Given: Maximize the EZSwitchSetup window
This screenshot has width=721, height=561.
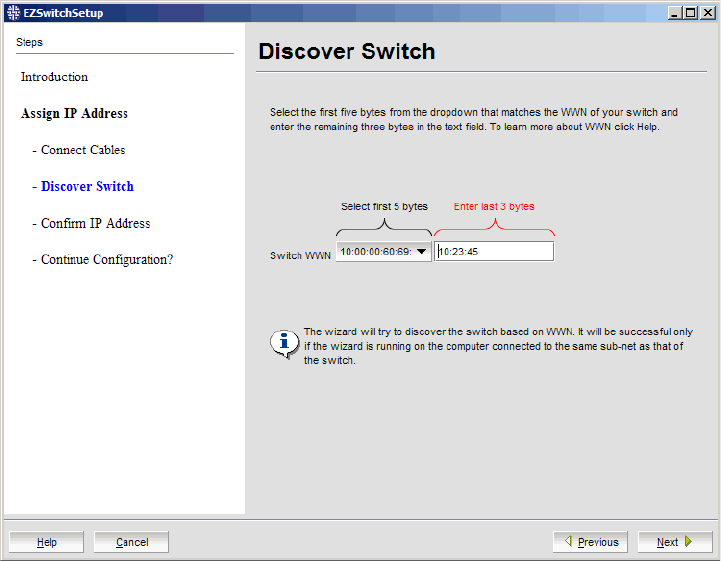Looking at the screenshot, I should (691, 13).
